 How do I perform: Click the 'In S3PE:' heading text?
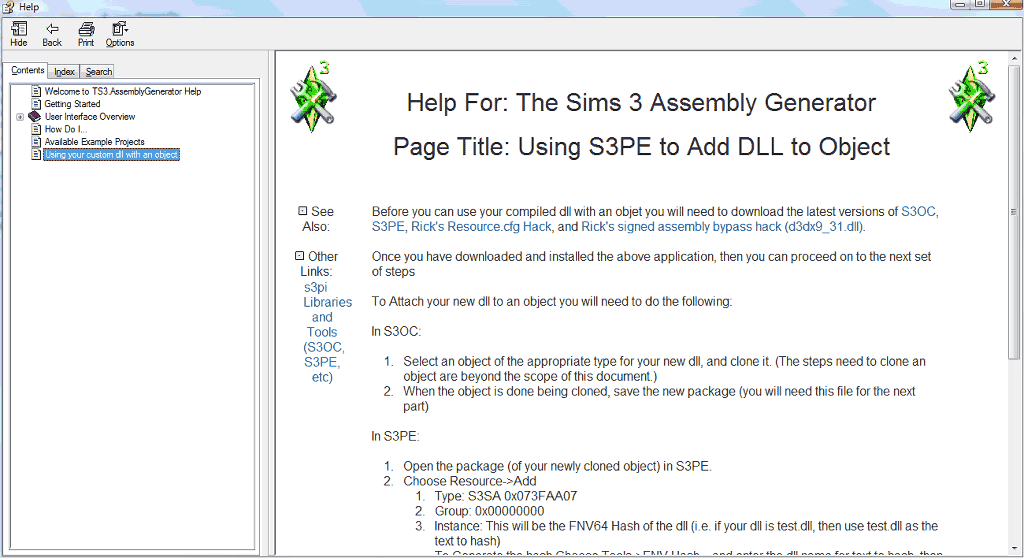click(x=396, y=436)
